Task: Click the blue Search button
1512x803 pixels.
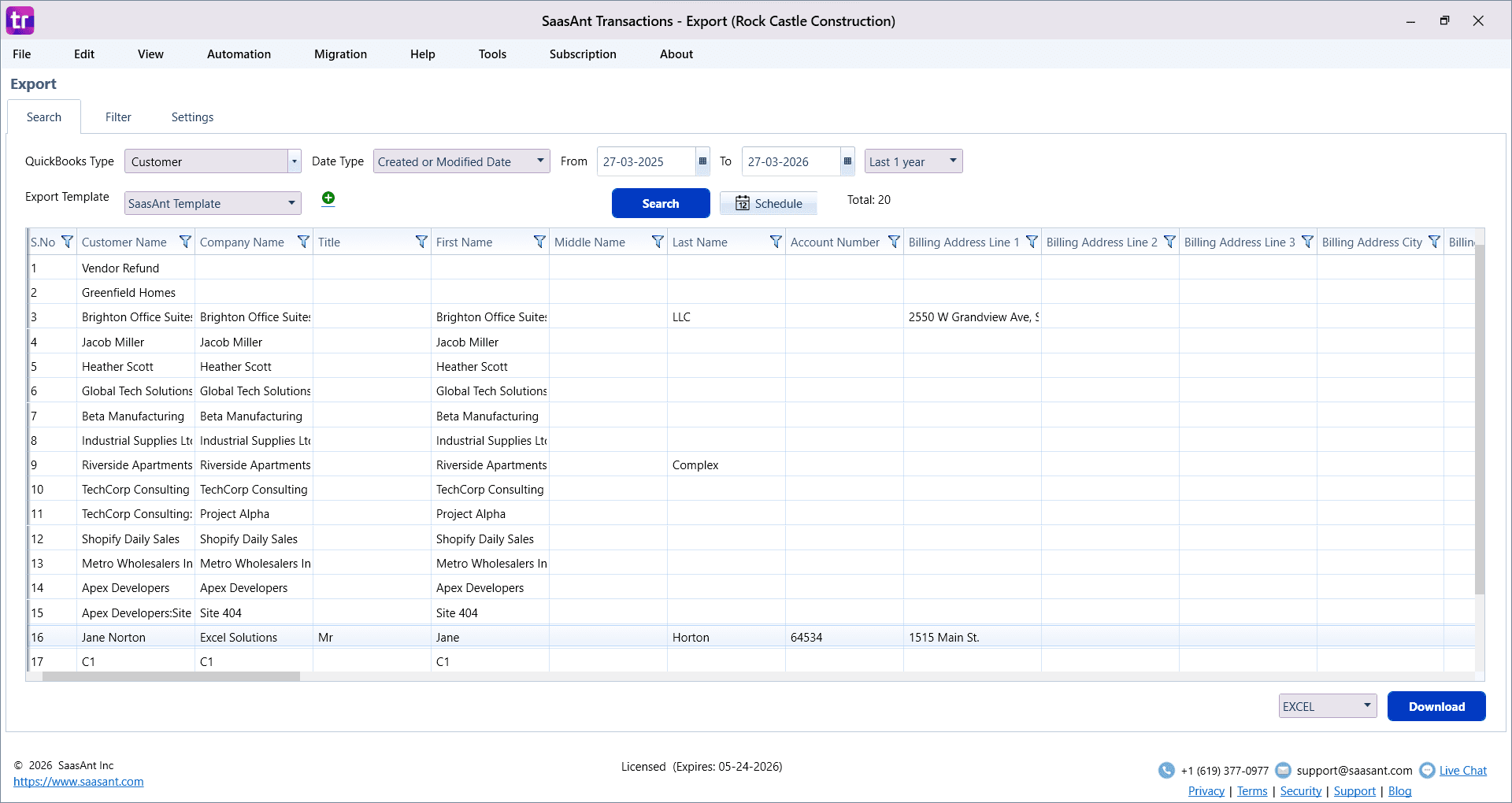Action: pos(661,203)
